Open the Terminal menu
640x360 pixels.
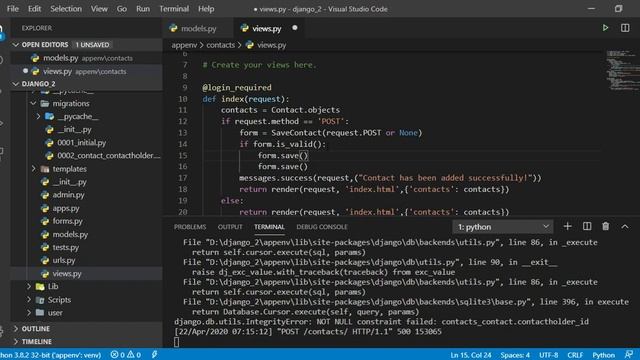(174, 9)
